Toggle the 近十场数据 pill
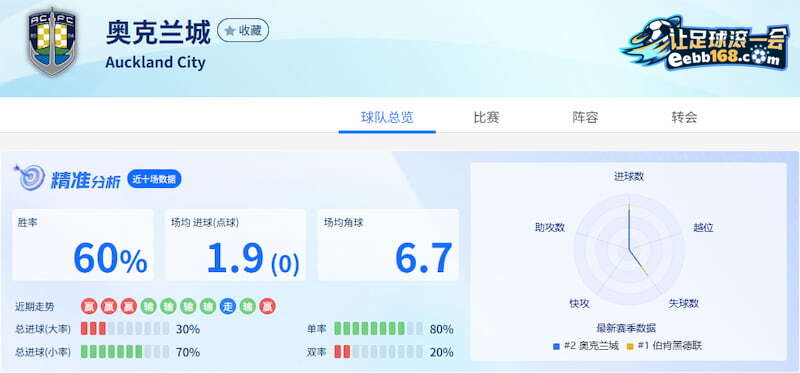This screenshot has height=373, width=800. click(x=154, y=179)
